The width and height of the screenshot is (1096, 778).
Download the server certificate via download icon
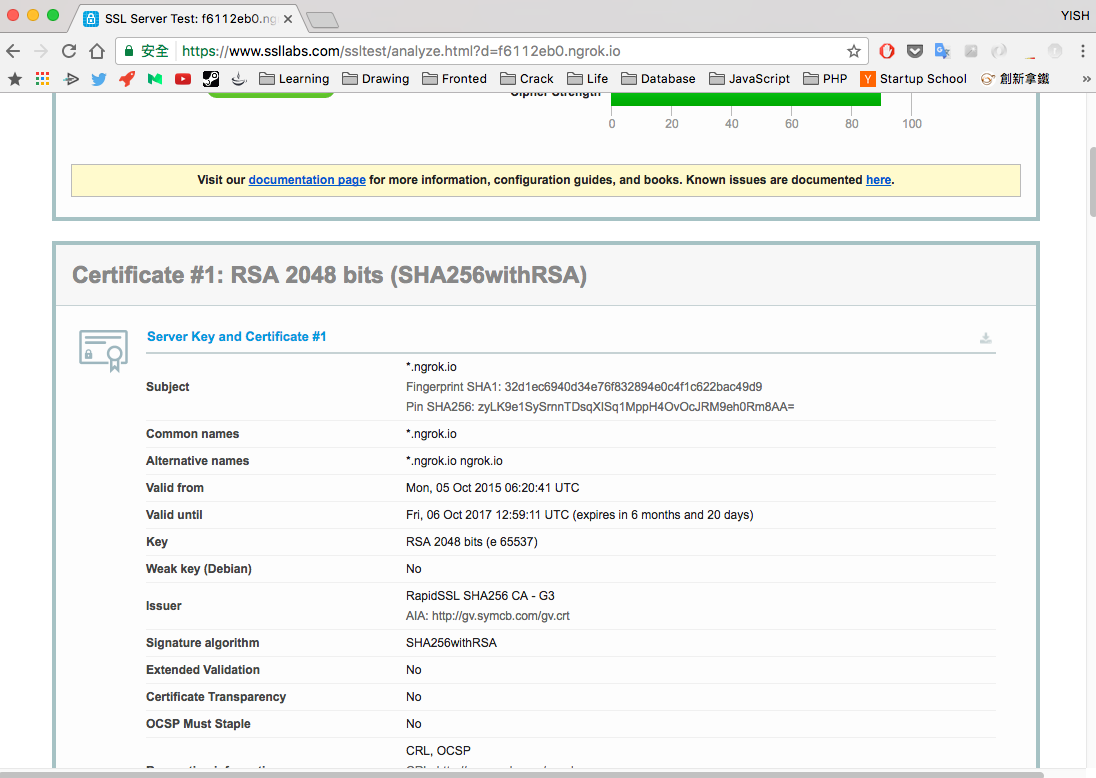[x=986, y=338]
